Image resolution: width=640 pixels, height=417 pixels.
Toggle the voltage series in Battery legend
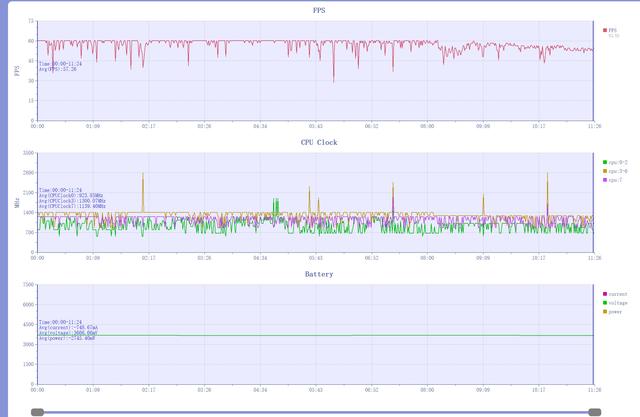click(605, 302)
